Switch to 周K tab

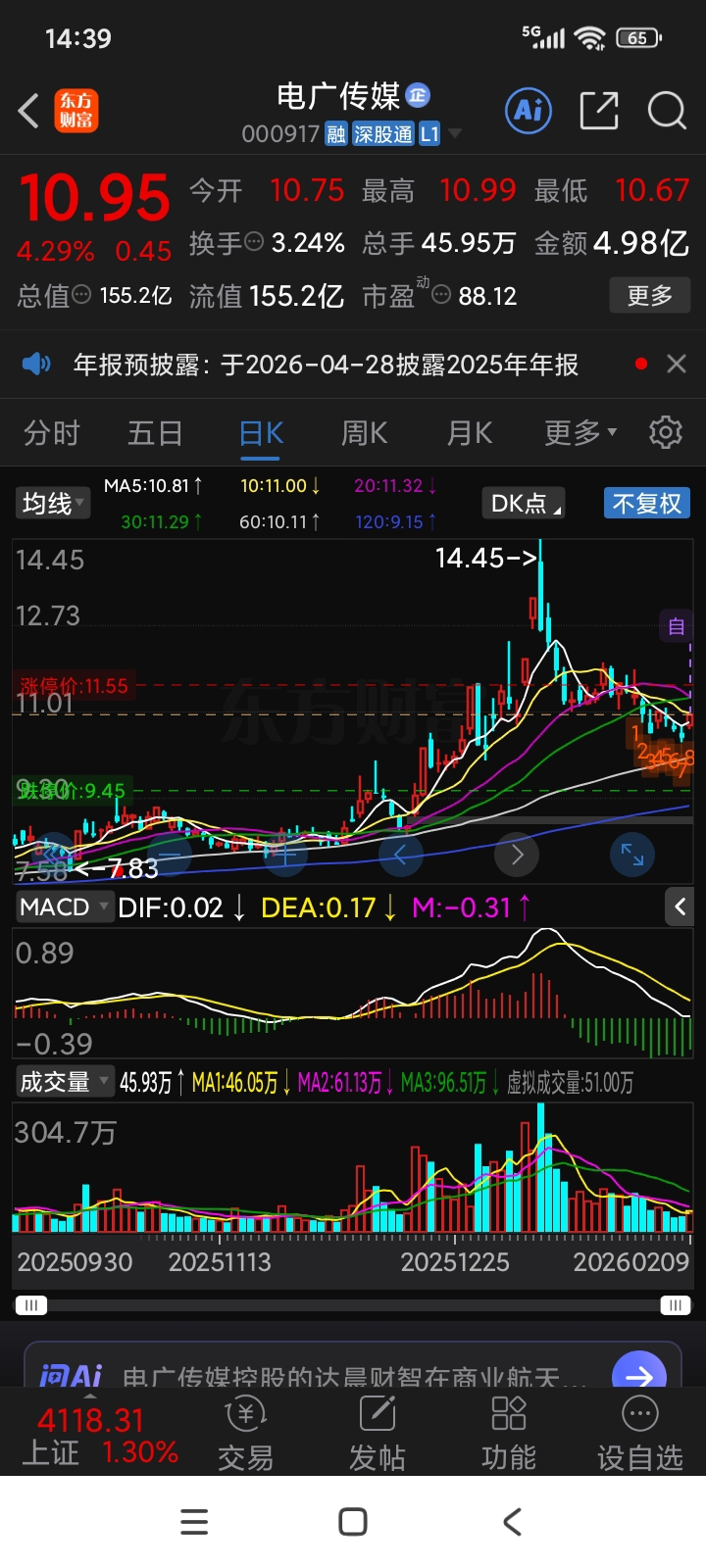(x=364, y=432)
